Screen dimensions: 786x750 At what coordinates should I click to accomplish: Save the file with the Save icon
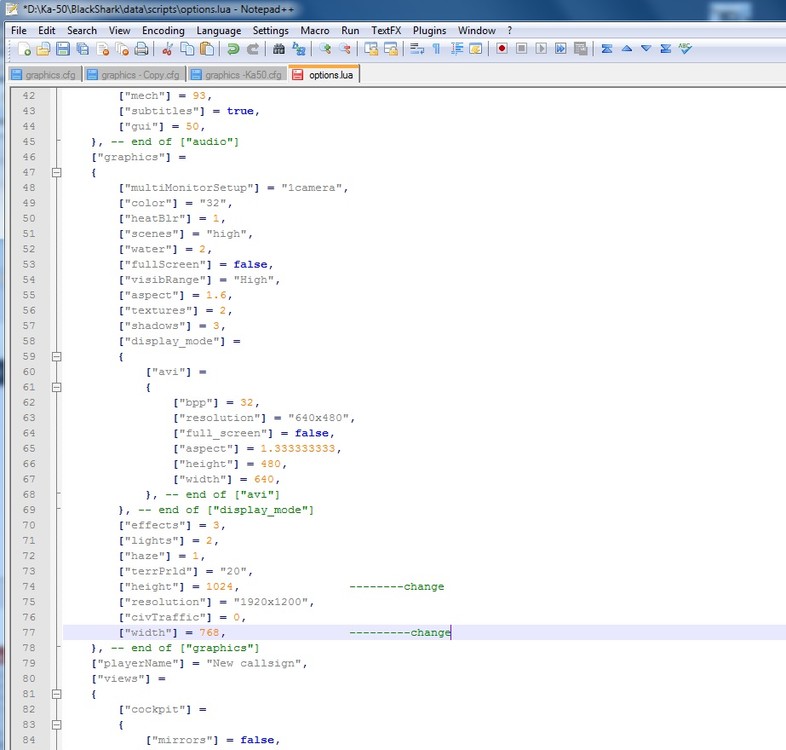coord(62,48)
